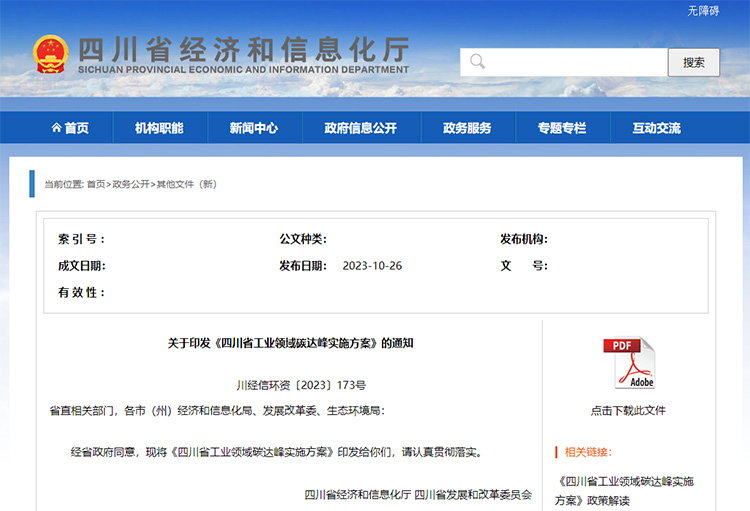750x511 pixels.
Task: Navigate to 互动交流 page
Action: click(656, 128)
